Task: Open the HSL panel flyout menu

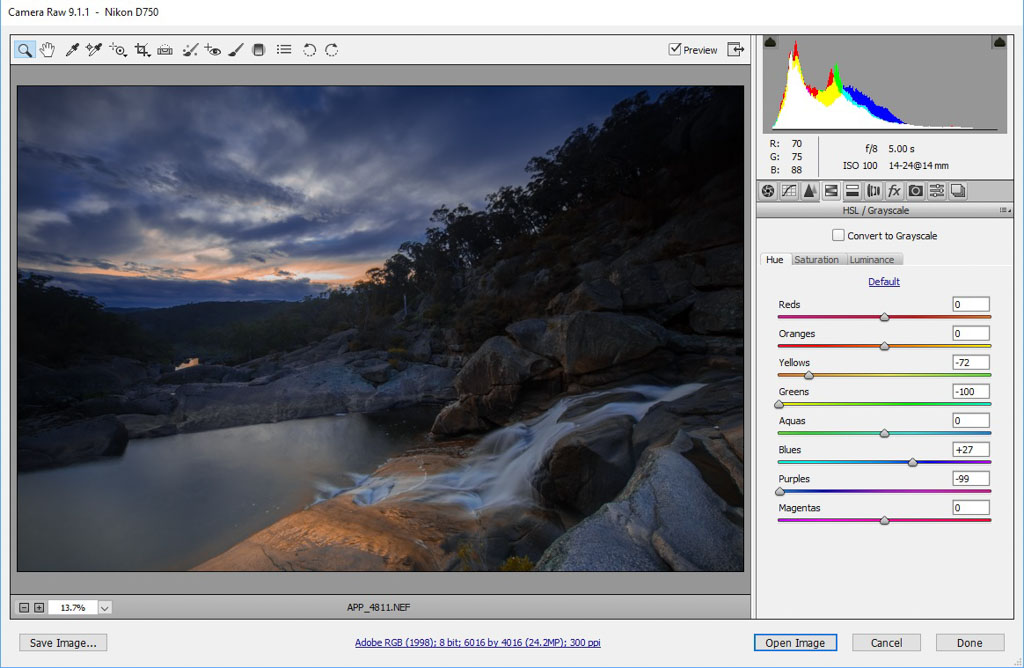Action: 1003,211
